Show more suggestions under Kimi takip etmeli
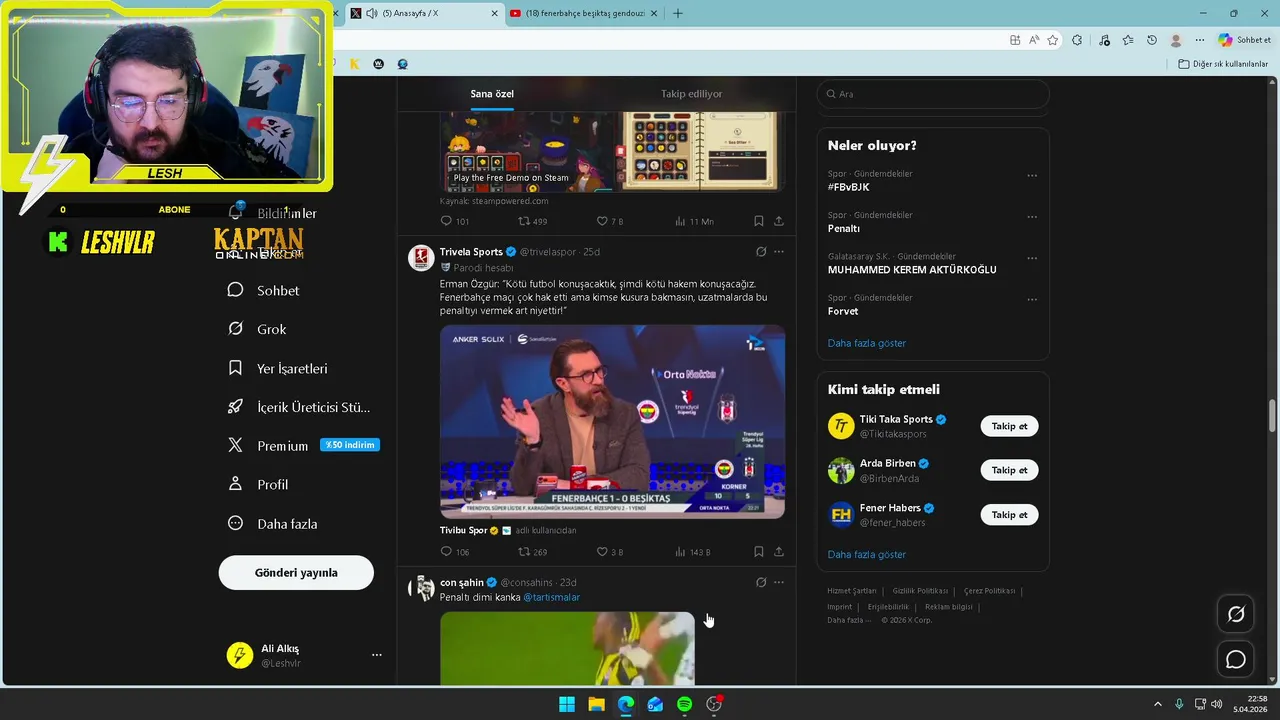 point(866,554)
